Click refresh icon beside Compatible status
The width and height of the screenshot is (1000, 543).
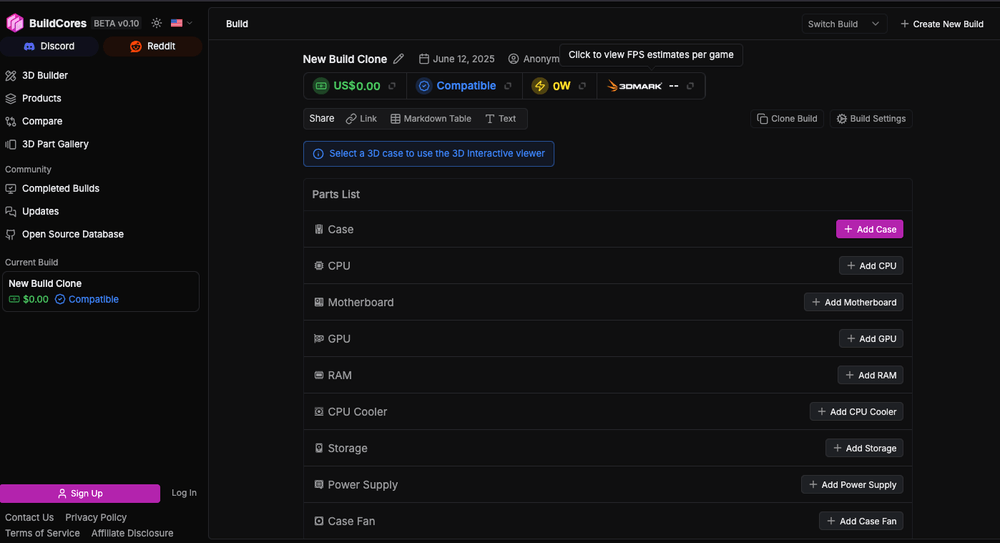coord(508,86)
